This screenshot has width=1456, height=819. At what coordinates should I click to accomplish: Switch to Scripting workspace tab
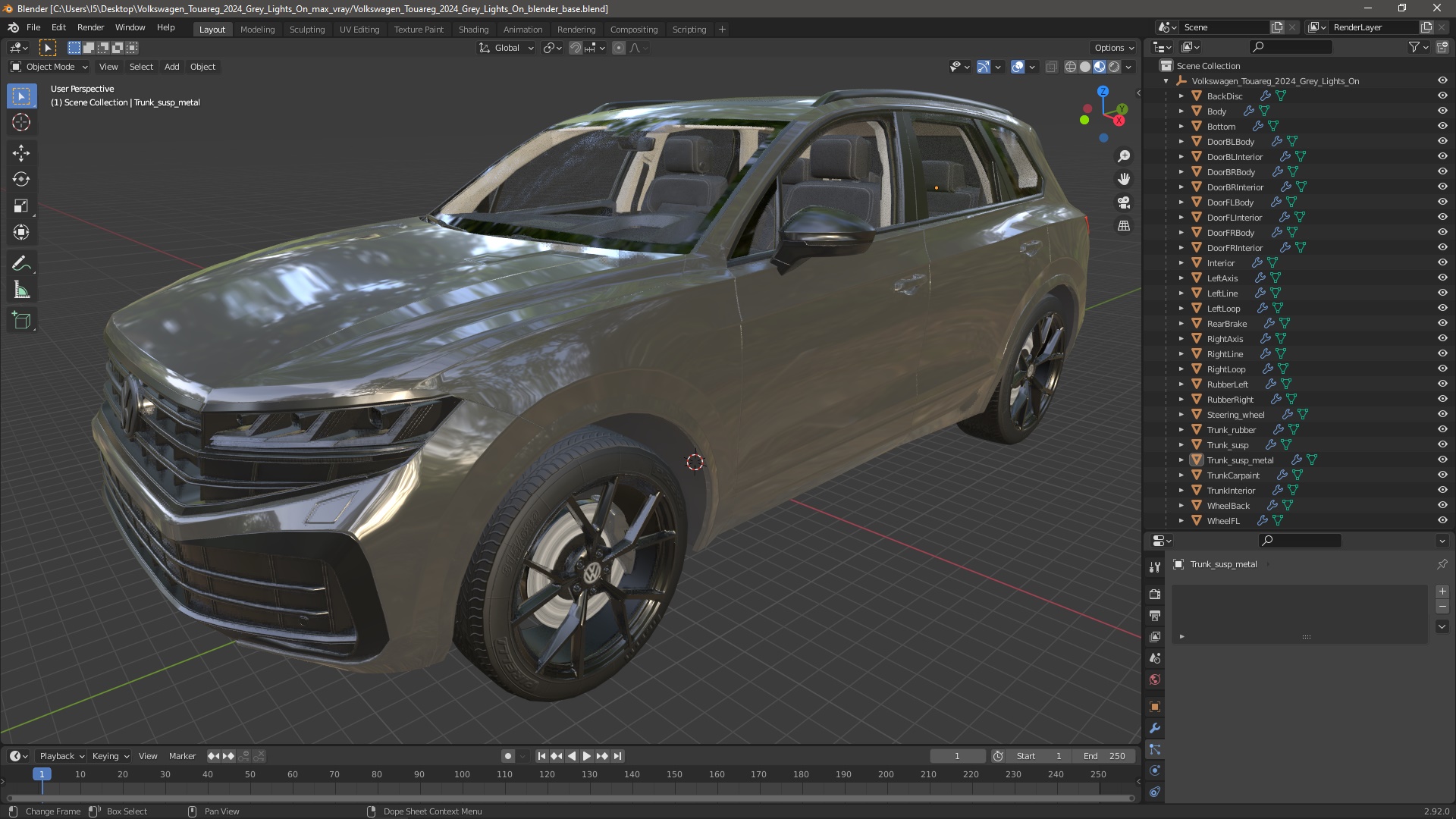click(689, 30)
